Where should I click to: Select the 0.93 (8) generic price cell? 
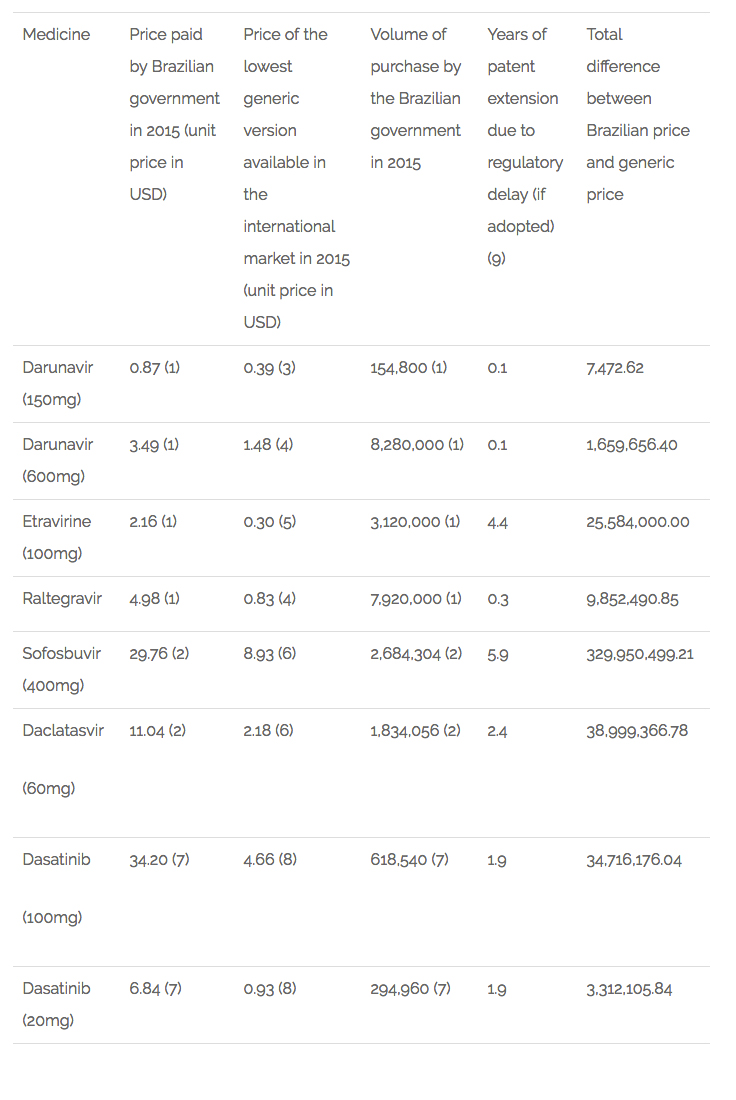pos(270,988)
